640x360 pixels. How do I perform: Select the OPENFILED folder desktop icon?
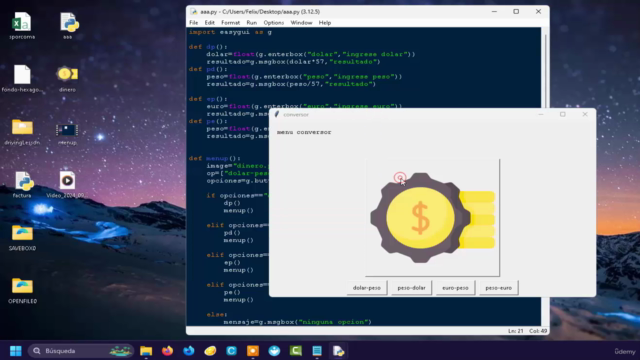coord(22,291)
